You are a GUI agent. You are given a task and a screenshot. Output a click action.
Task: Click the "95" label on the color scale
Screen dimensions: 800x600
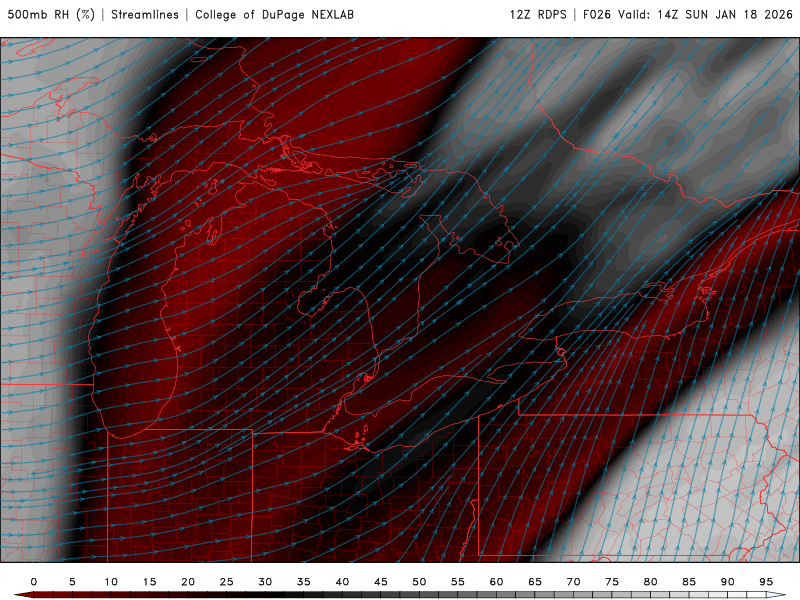(x=766, y=582)
